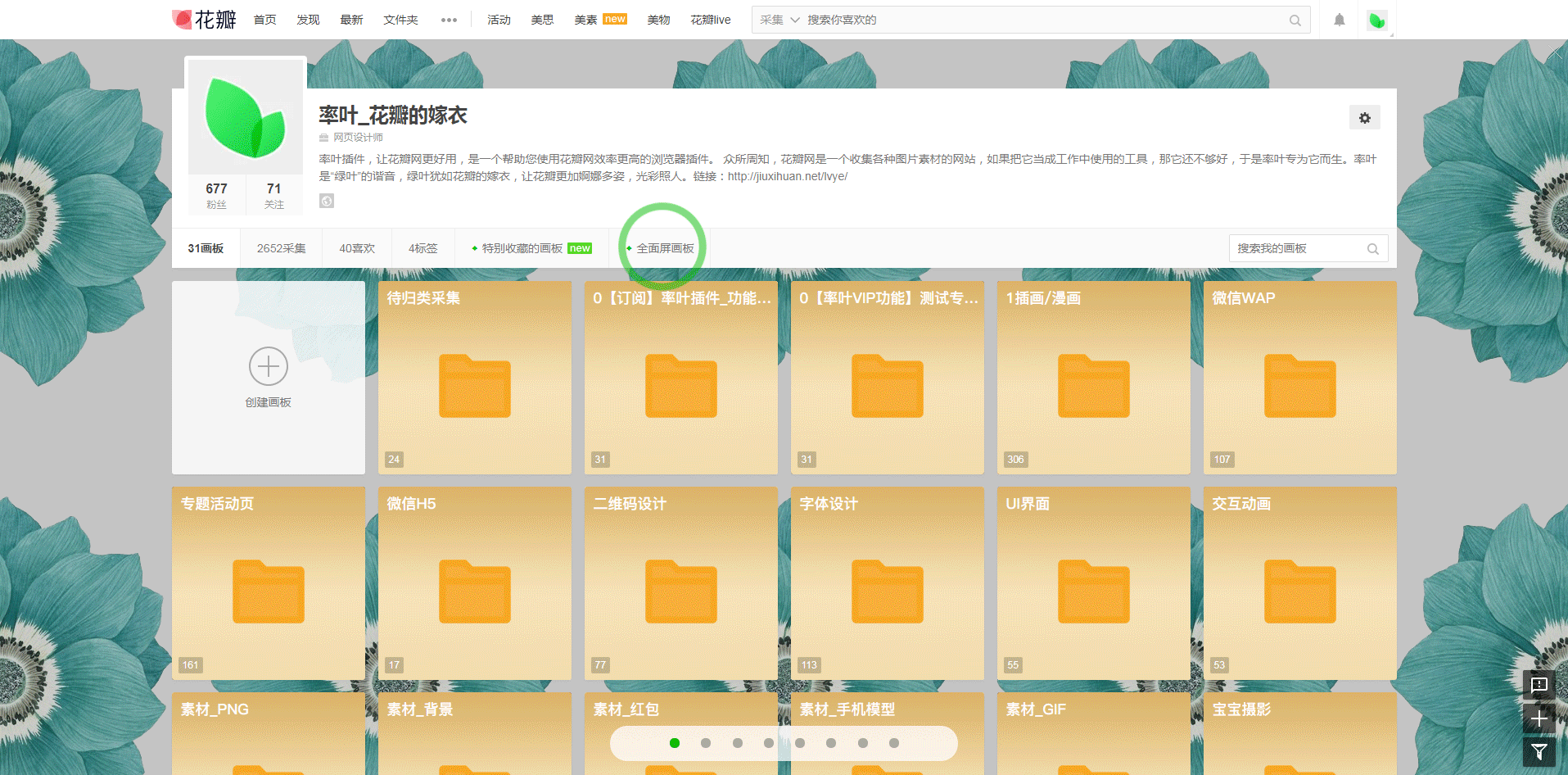Open 特别收藏的画板 link
The height and width of the screenshot is (775, 1568).
coord(522,248)
